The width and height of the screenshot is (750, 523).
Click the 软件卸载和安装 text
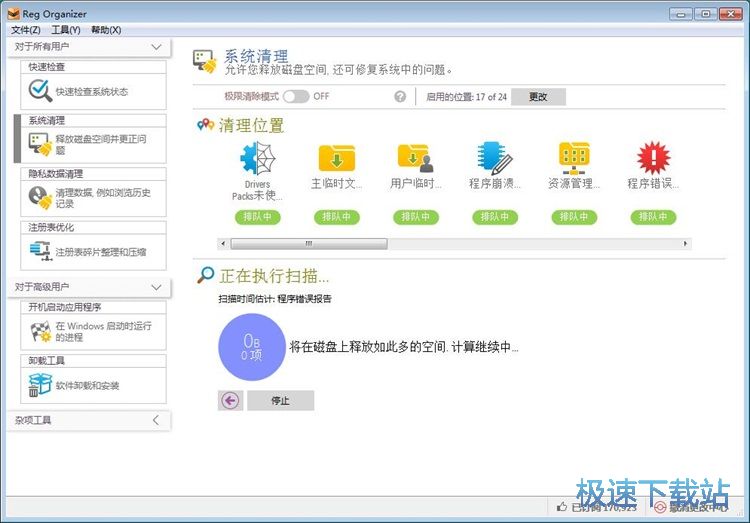tap(88, 385)
